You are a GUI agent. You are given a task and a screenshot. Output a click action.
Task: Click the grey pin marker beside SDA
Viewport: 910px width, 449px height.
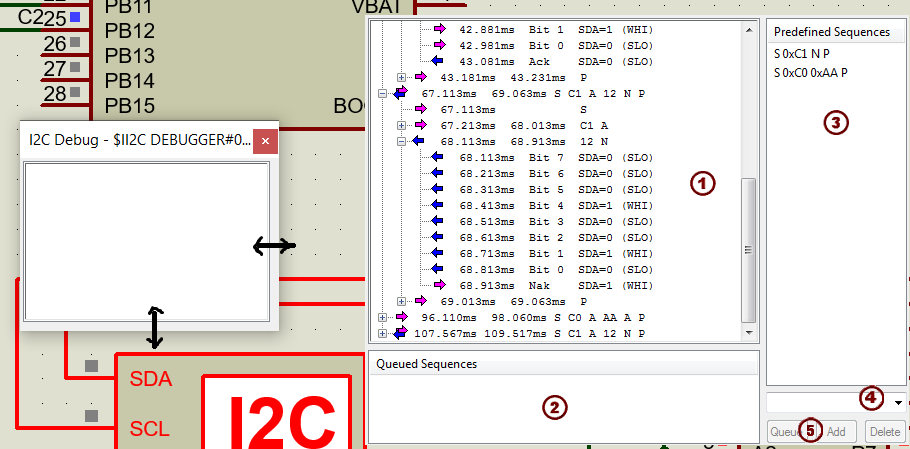click(x=92, y=365)
